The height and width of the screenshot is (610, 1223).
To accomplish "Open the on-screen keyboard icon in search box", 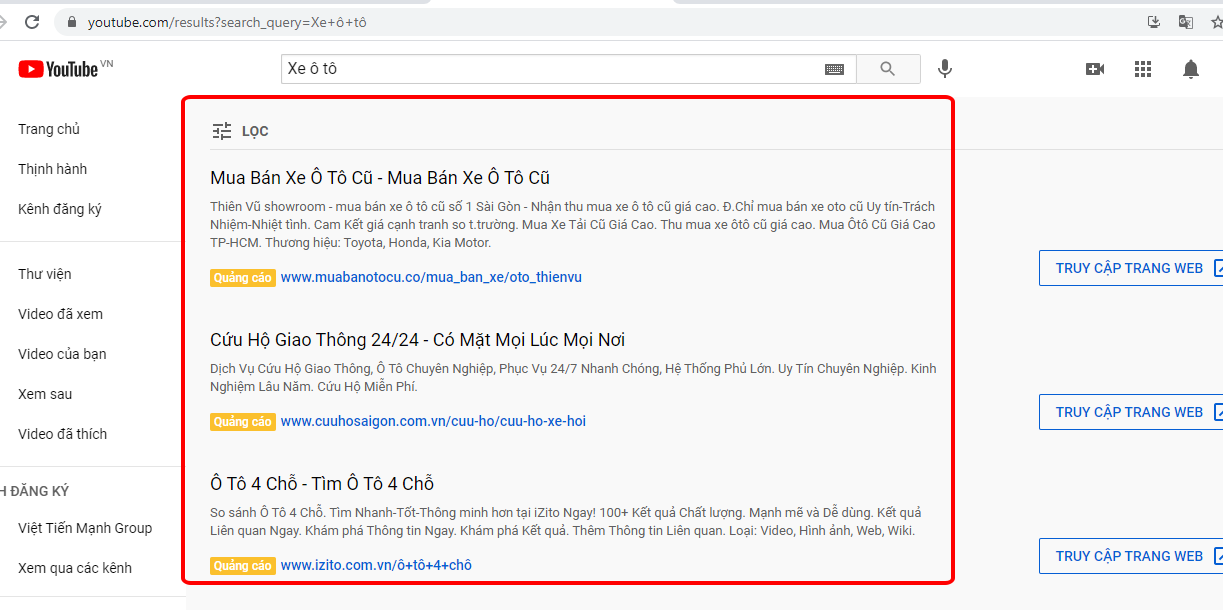I will pyautogui.click(x=834, y=69).
